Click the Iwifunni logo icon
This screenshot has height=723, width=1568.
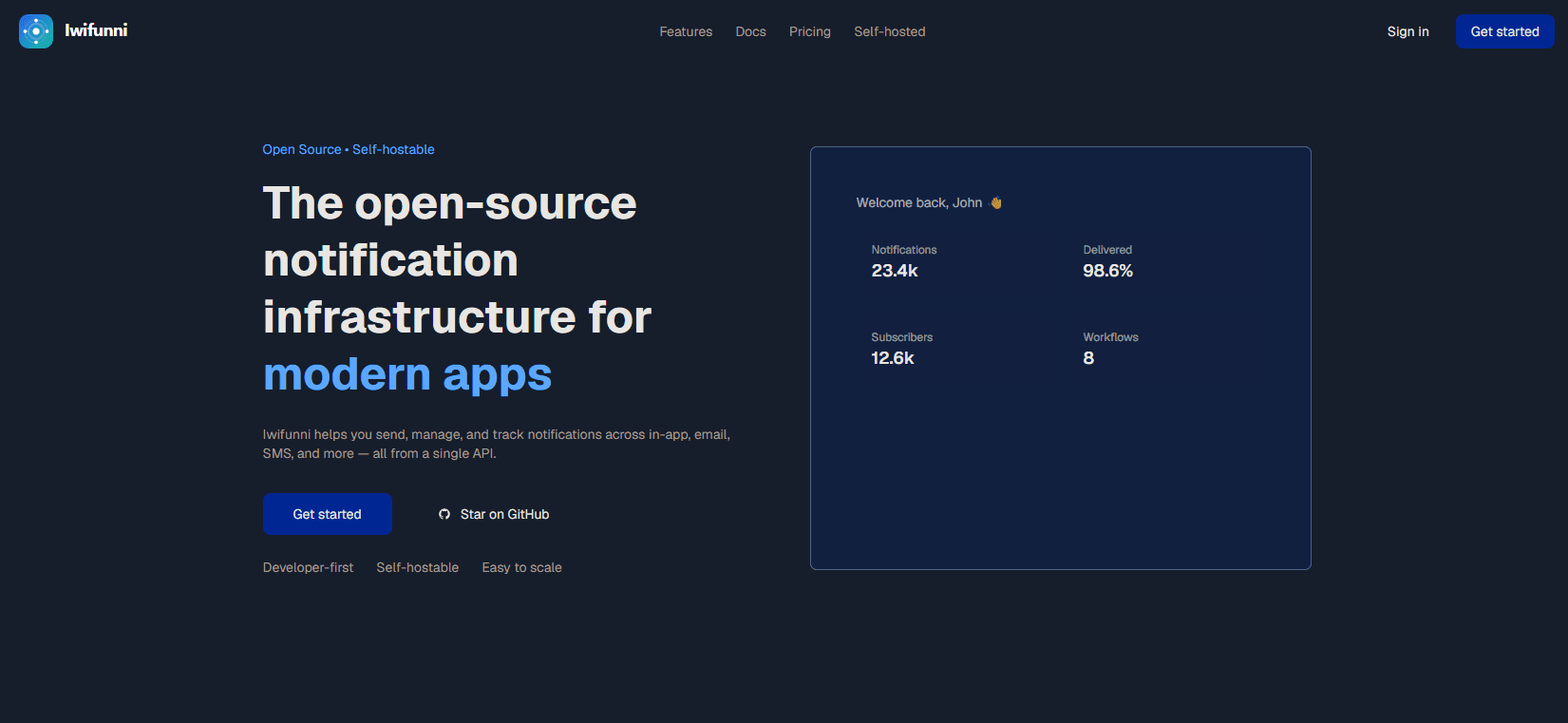36,31
